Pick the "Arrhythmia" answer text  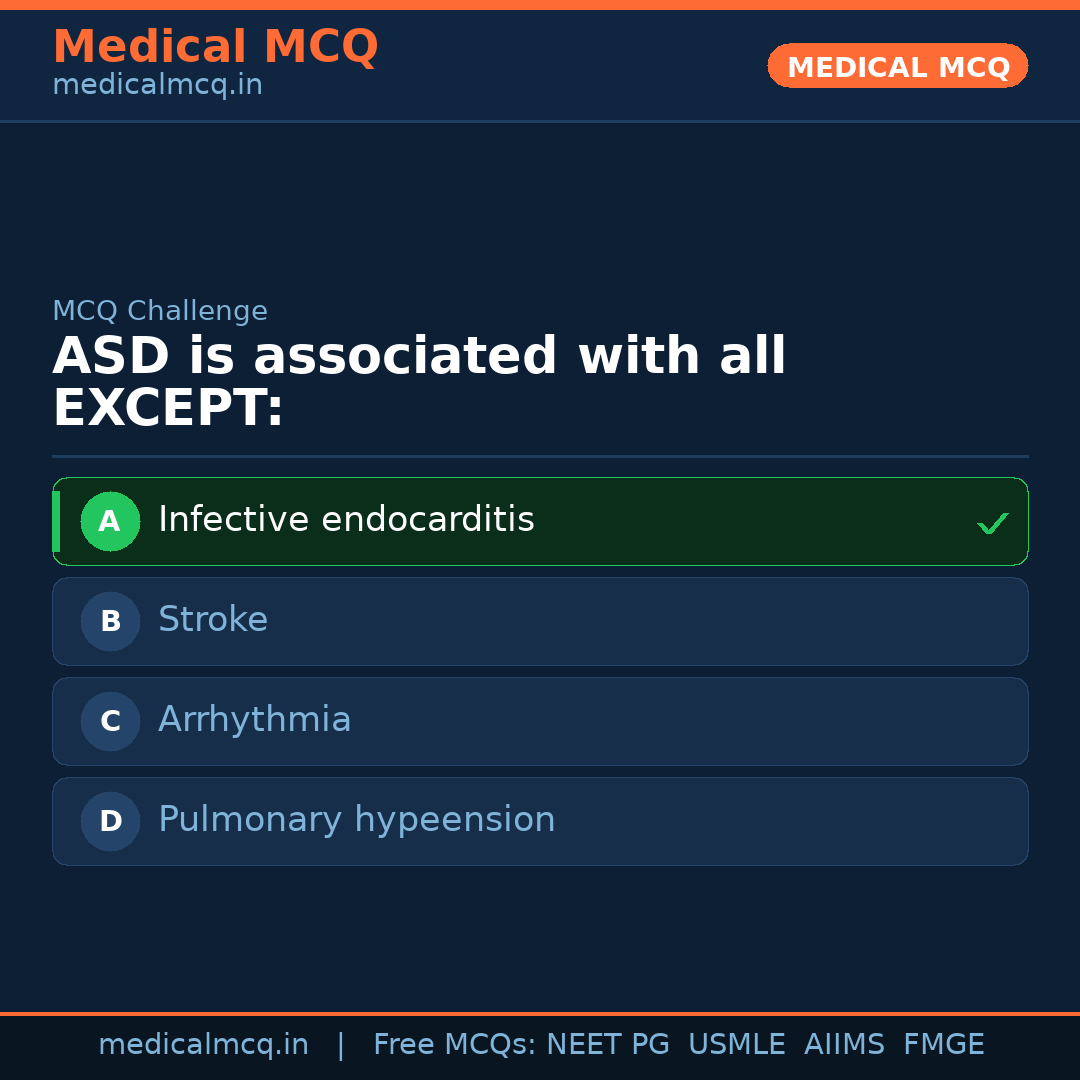click(255, 720)
